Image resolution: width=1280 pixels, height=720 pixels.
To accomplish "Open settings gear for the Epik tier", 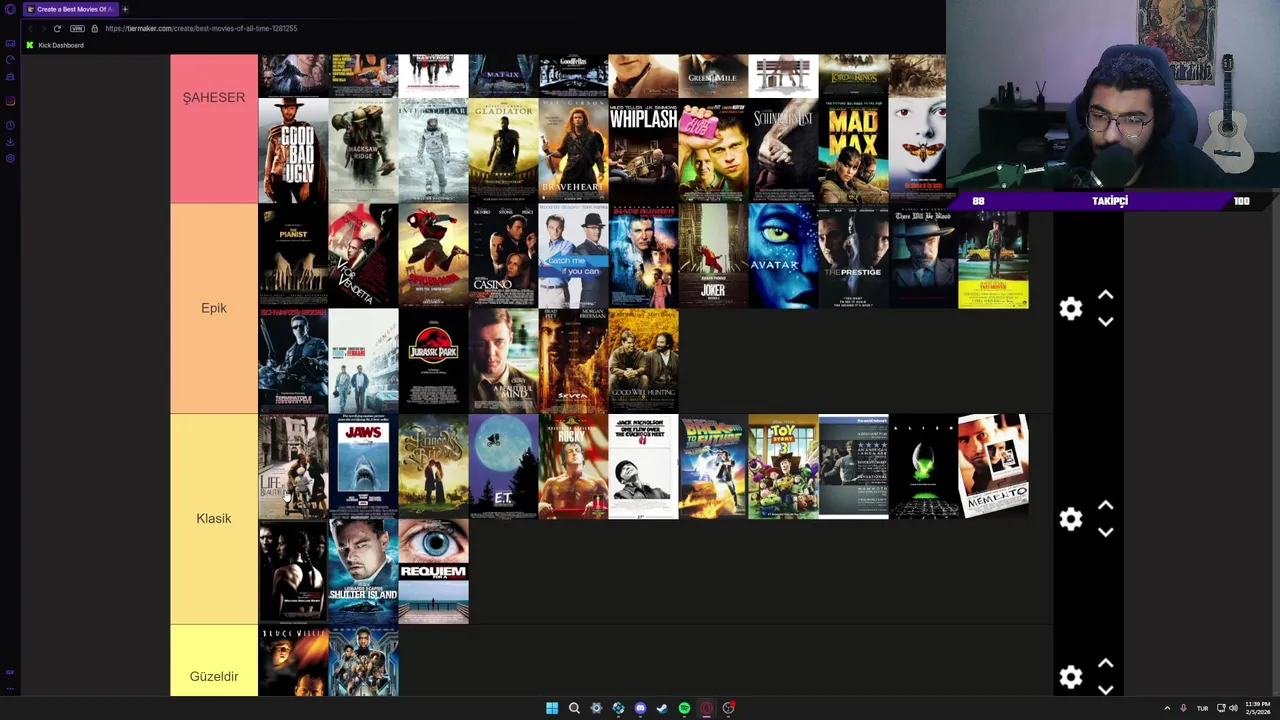I will coord(1071,308).
